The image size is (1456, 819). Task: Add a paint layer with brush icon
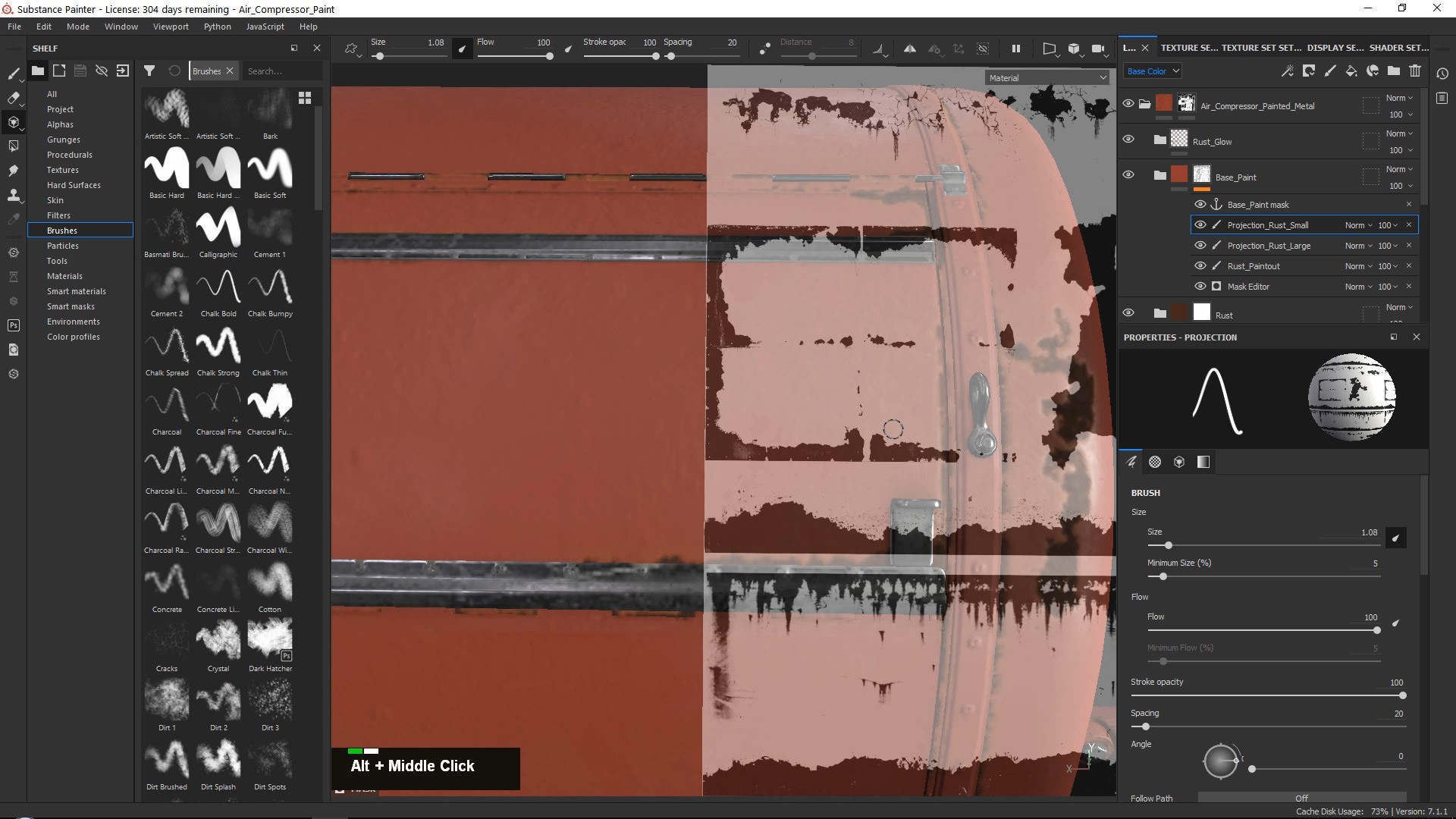[1330, 71]
